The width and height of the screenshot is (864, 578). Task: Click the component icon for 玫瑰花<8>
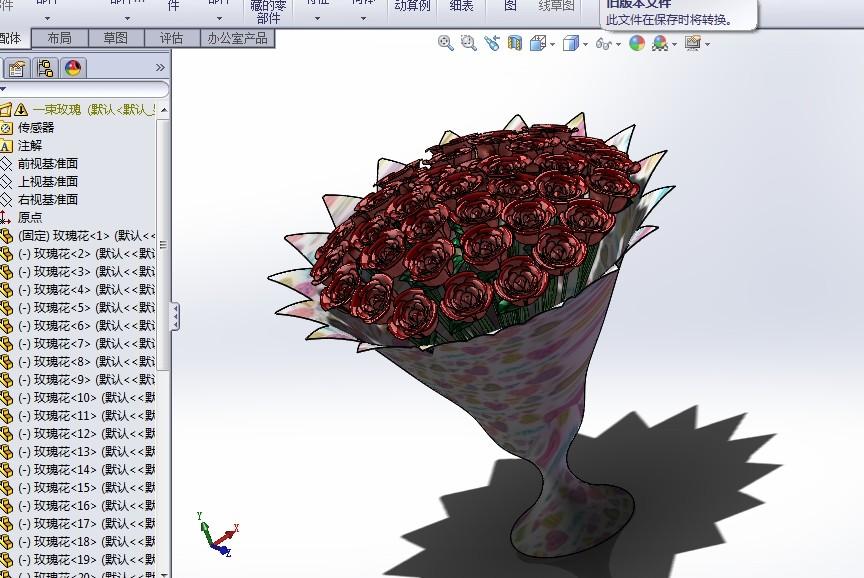tap(6, 362)
